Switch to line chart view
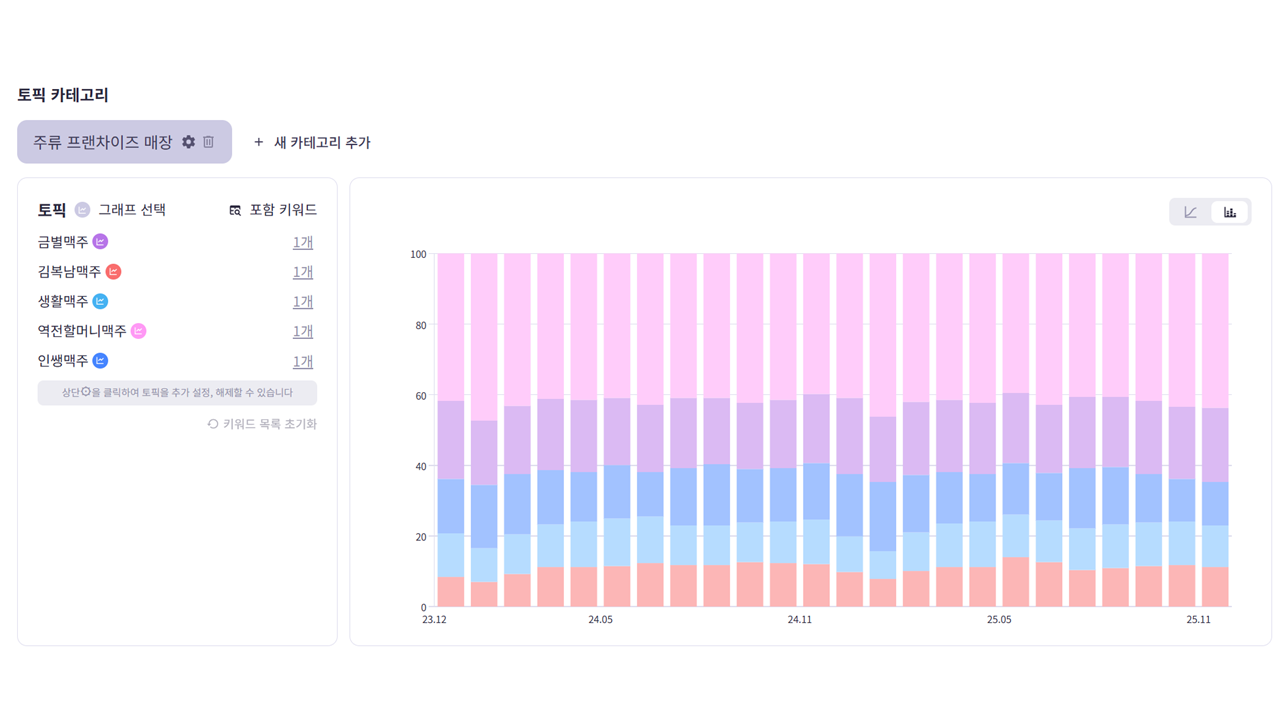 point(1190,212)
